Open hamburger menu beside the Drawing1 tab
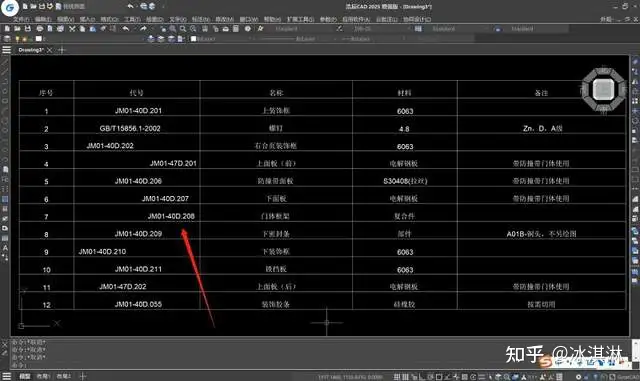This screenshot has height=381, width=640. click(7, 50)
